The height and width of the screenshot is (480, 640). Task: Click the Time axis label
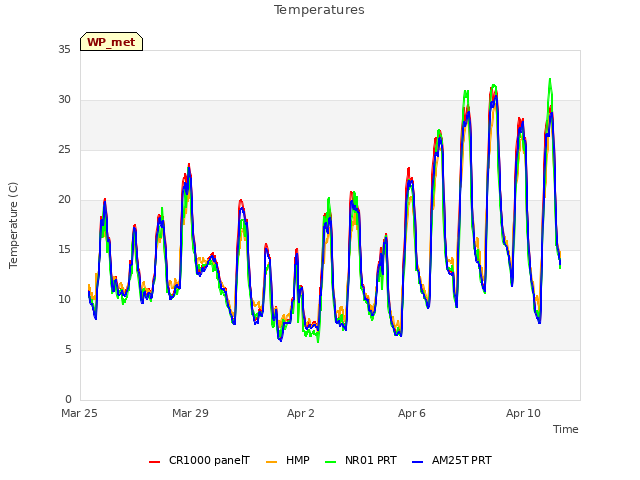point(566,429)
